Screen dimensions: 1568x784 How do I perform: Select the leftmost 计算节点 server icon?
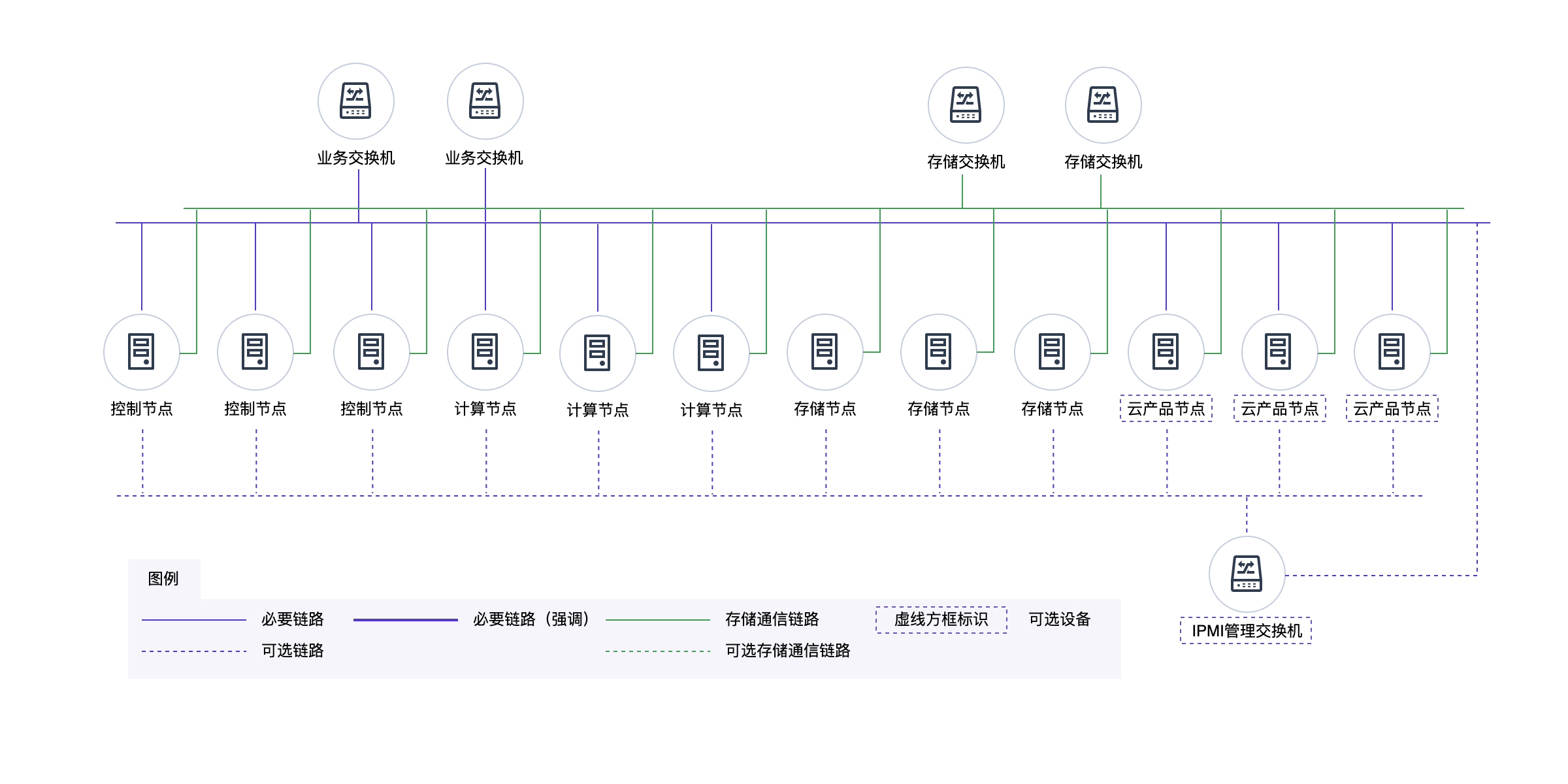tap(485, 352)
